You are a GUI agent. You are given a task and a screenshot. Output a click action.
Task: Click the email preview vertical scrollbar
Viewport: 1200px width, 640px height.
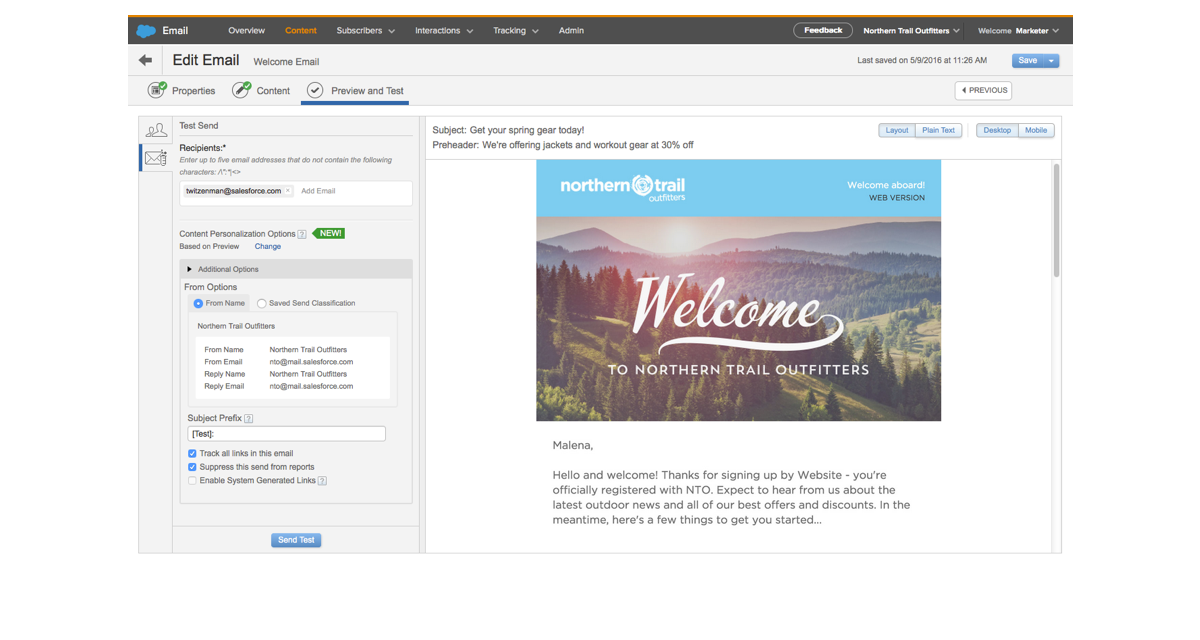pos(1056,222)
